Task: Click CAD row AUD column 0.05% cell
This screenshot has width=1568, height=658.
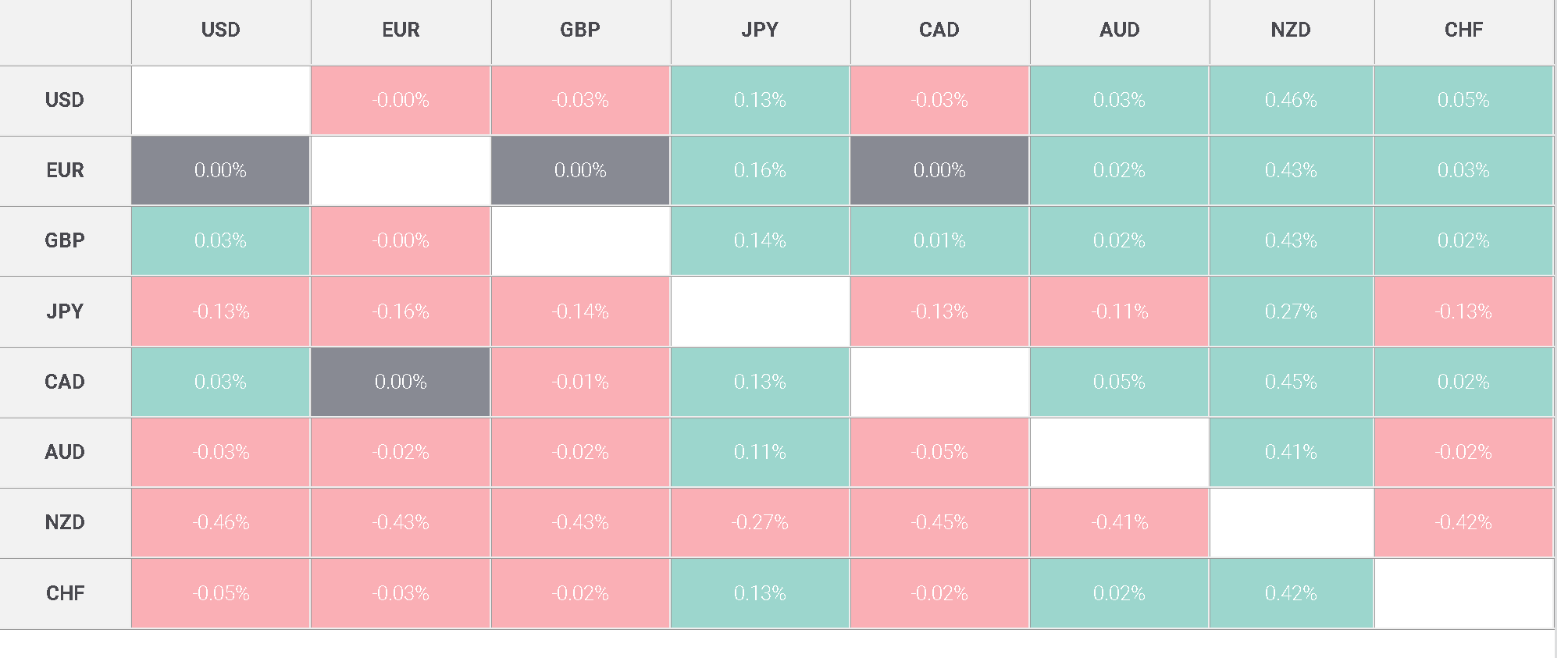Action: pyautogui.click(x=1119, y=382)
